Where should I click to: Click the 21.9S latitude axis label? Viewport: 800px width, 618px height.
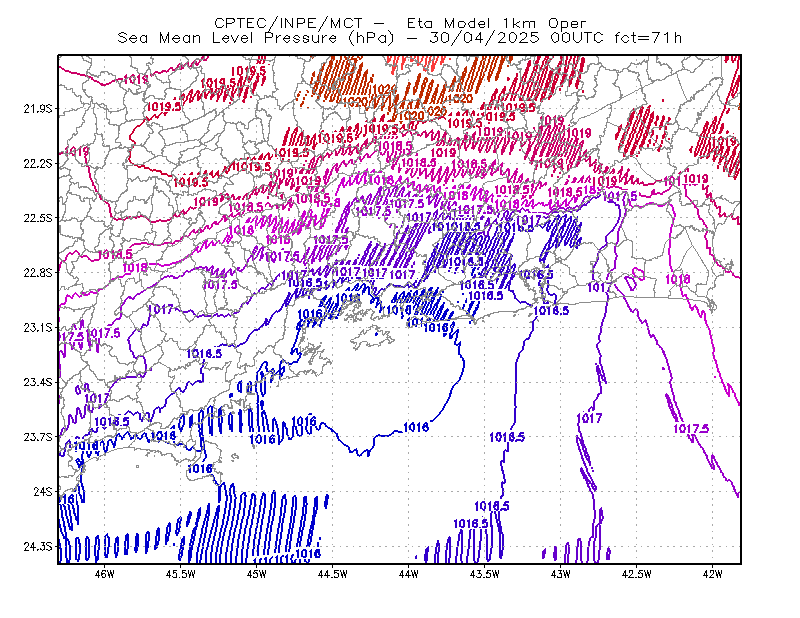(38, 109)
